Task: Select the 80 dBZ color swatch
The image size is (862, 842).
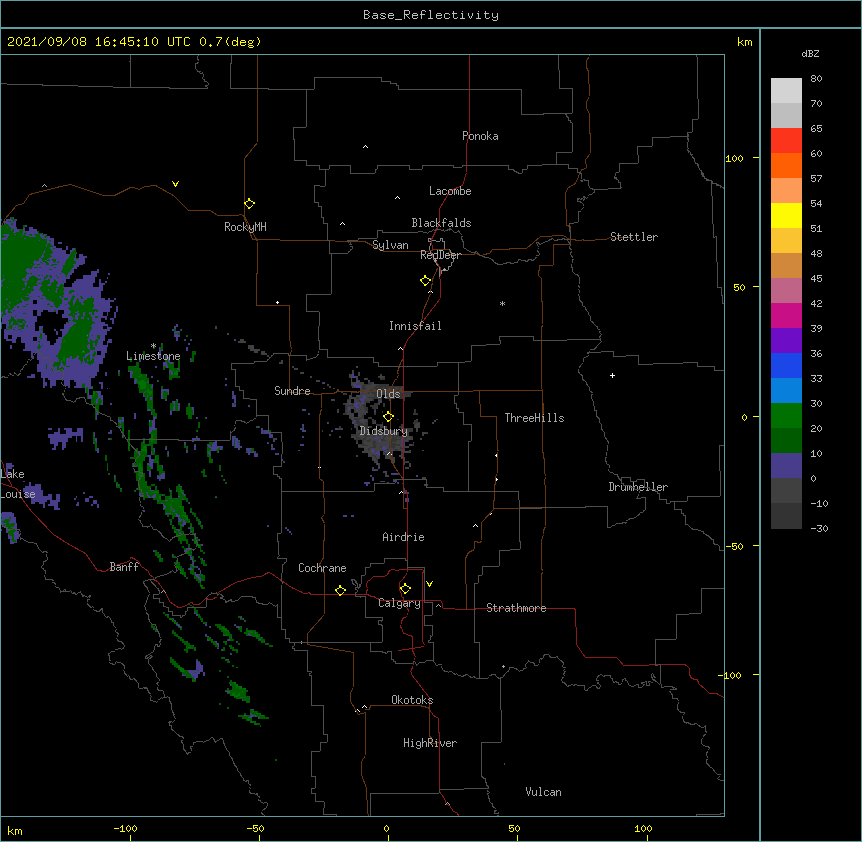Action: (786, 91)
